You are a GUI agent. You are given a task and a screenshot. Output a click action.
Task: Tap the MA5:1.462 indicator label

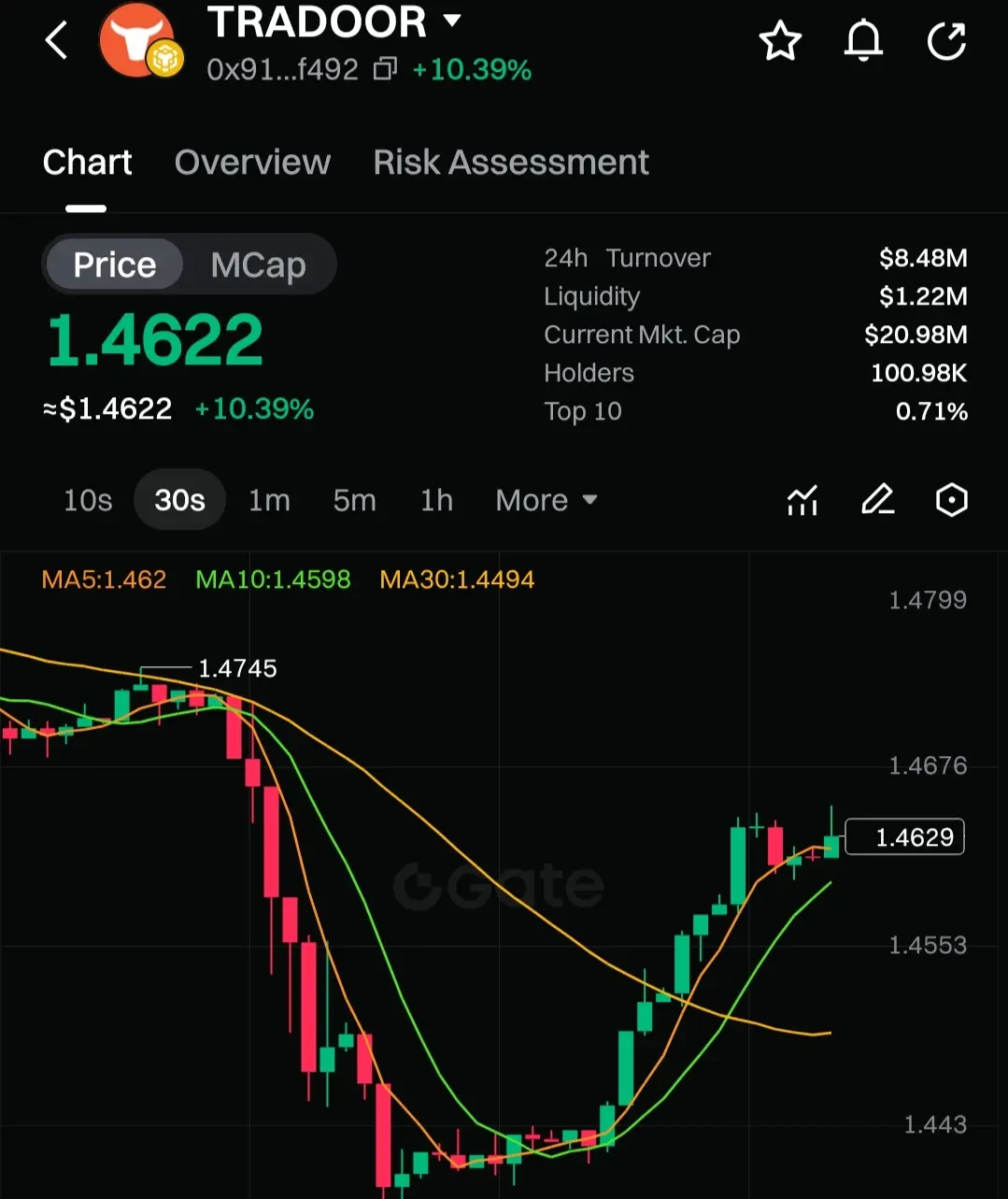(x=104, y=579)
